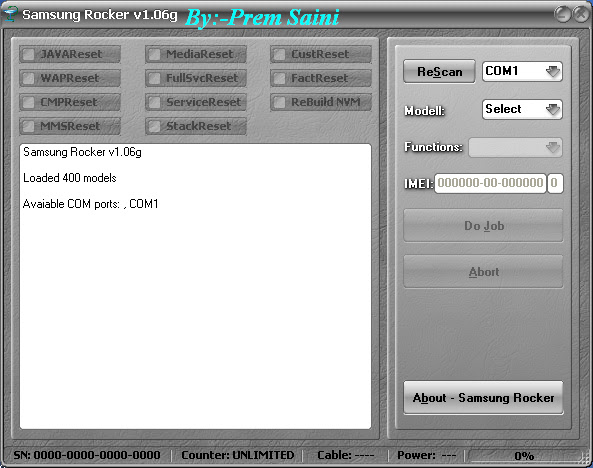This screenshot has height=468, width=593.
Task: Toggle the ReBuild NVM checkbox
Action: 279,102
